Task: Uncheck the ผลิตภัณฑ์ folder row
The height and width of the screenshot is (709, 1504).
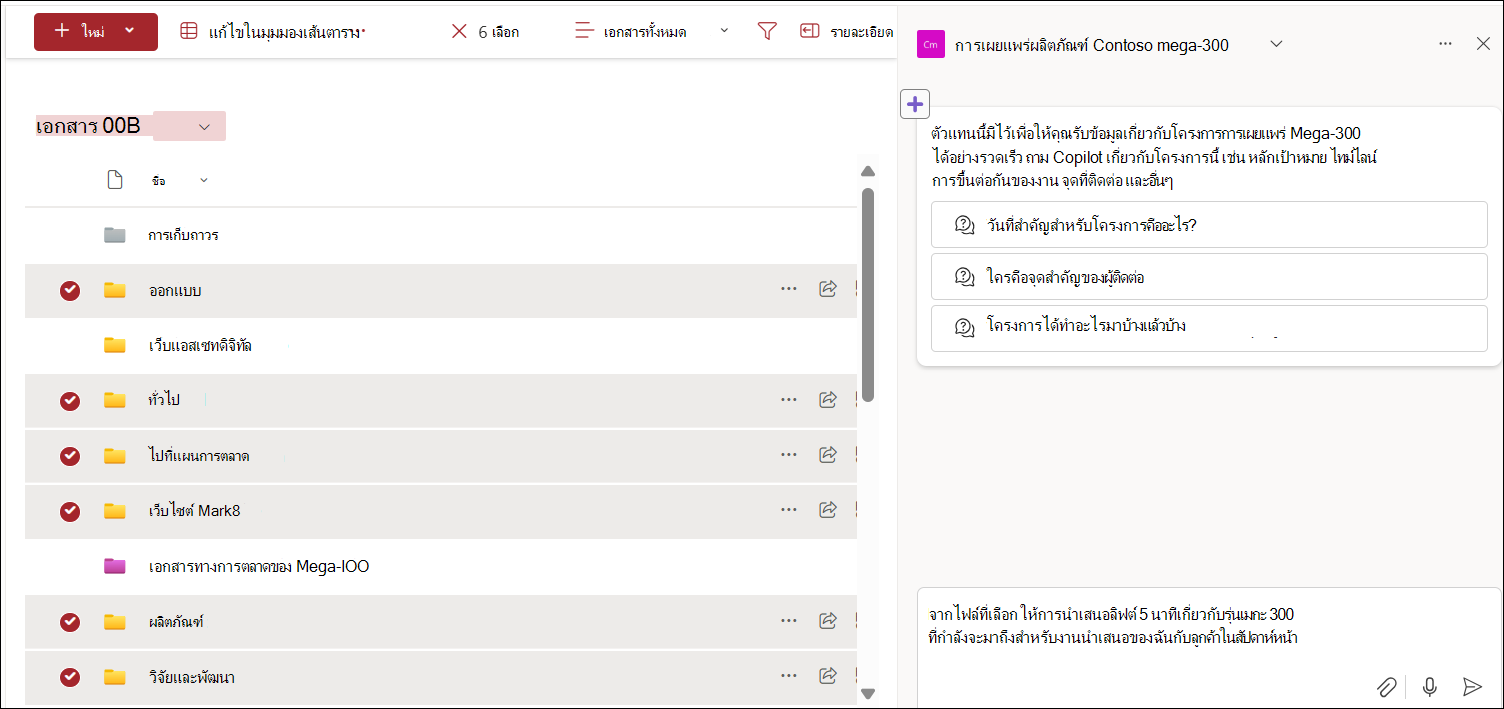Action: pos(70,622)
